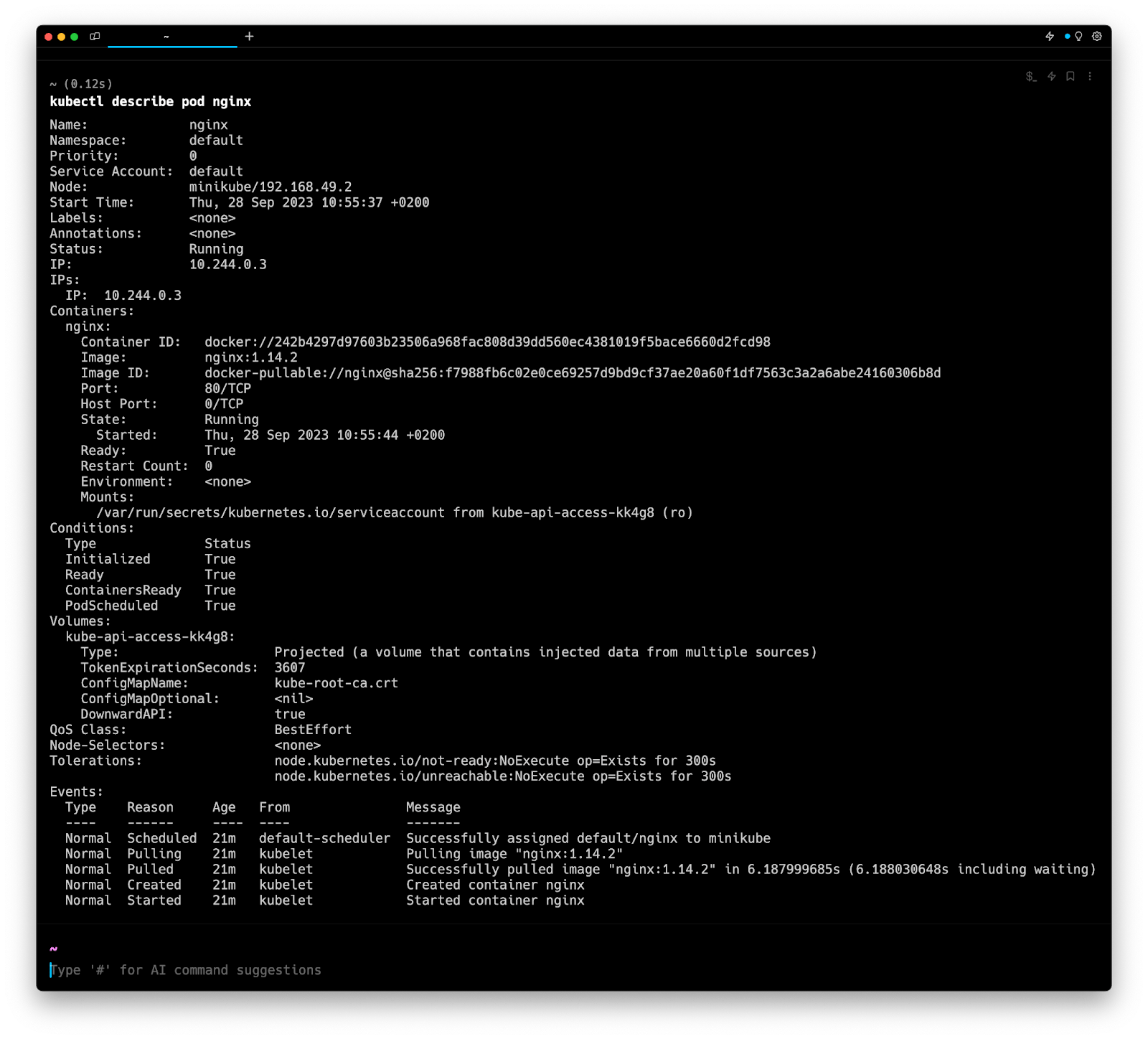This screenshot has width=1148, height=1039.
Task: Ask AI using the block's lightning icon
Action: pos(1051,77)
